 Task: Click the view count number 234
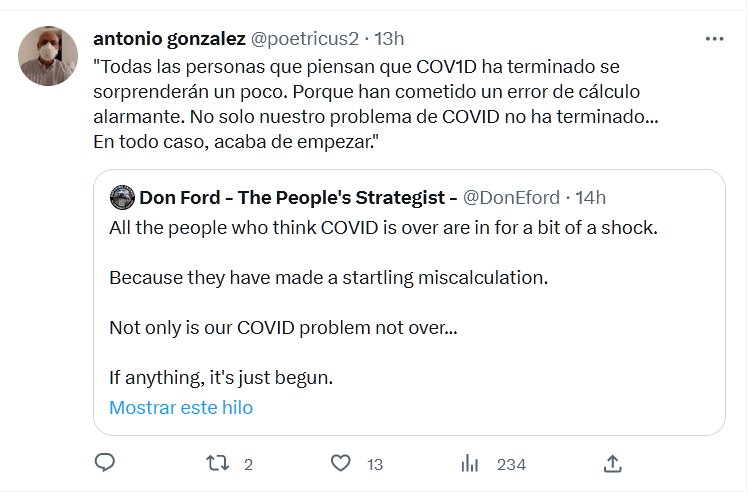(511, 464)
